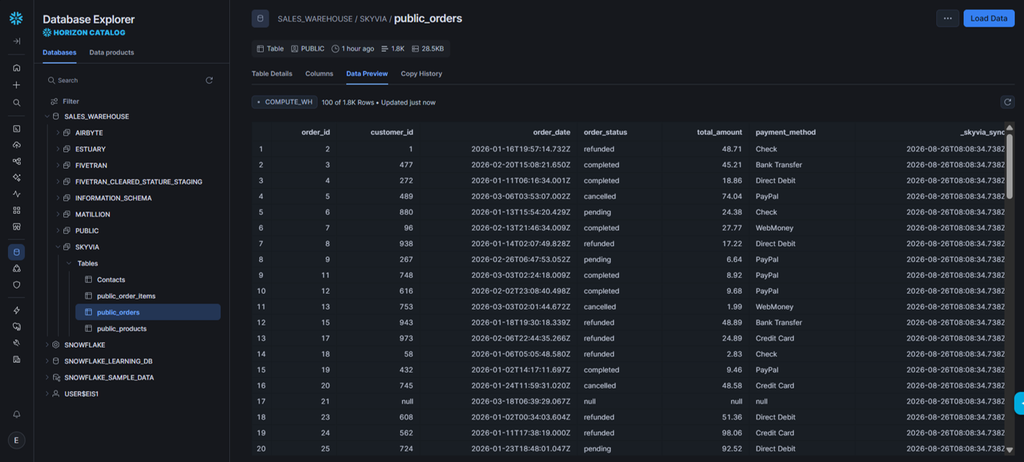Open the pulse-line Monitoring icon
Viewport: 1024px width, 462px height.
coord(16,194)
